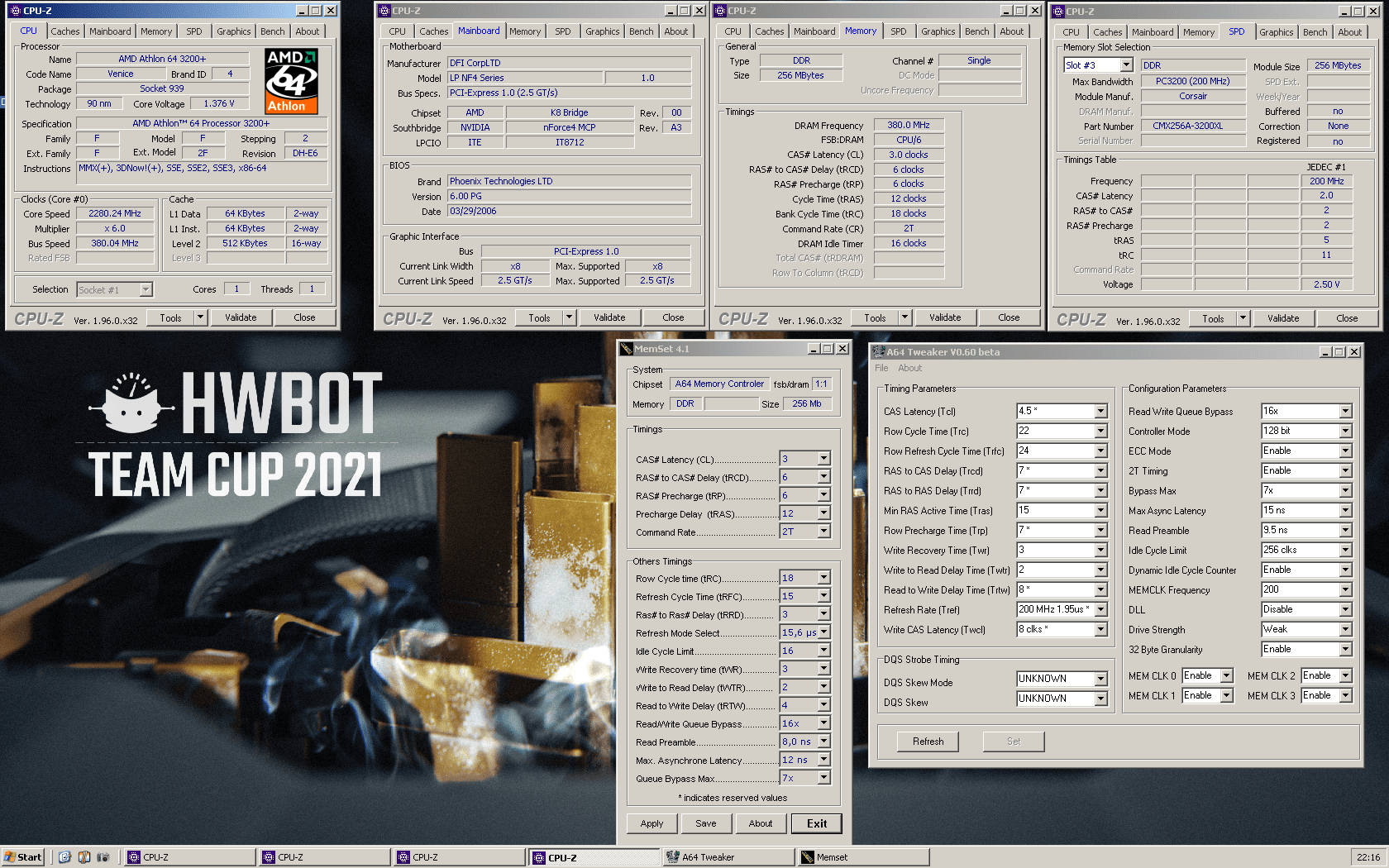Open About menu in A64 Tweaker

coord(909,368)
